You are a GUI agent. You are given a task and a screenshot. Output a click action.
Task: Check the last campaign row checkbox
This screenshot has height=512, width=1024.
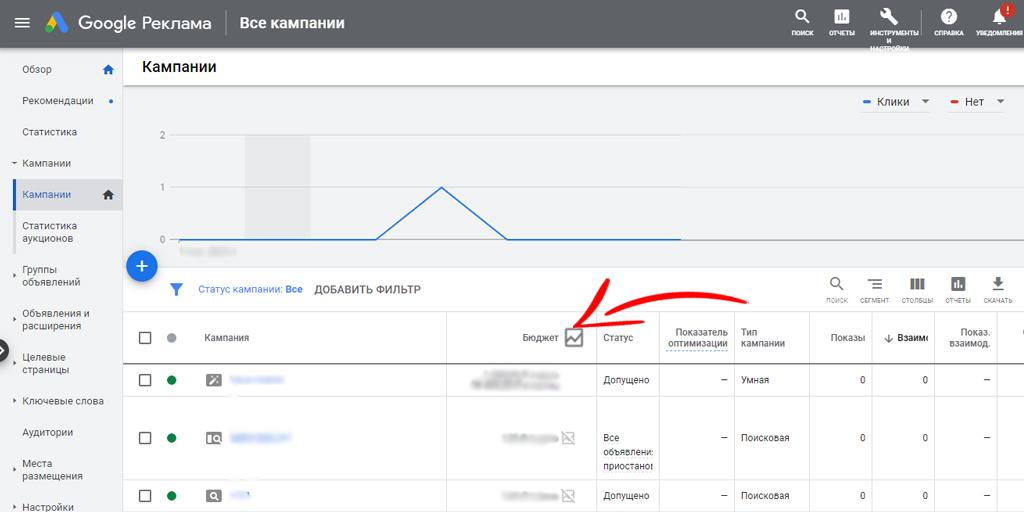click(x=145, y=495)
